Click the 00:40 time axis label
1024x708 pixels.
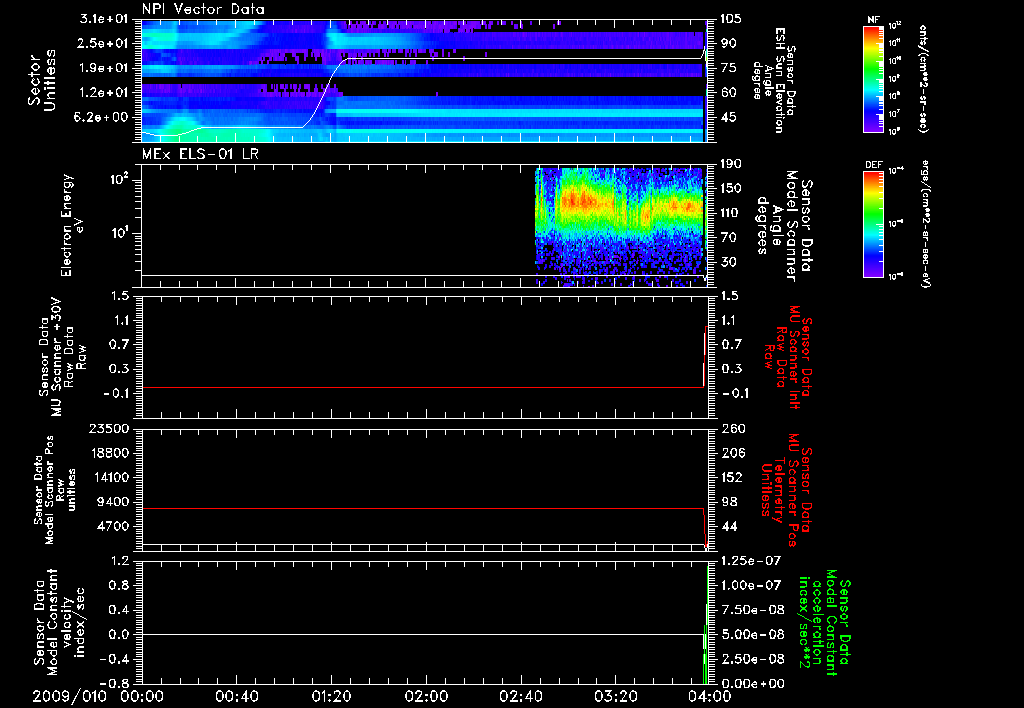(x=236, y=695)
